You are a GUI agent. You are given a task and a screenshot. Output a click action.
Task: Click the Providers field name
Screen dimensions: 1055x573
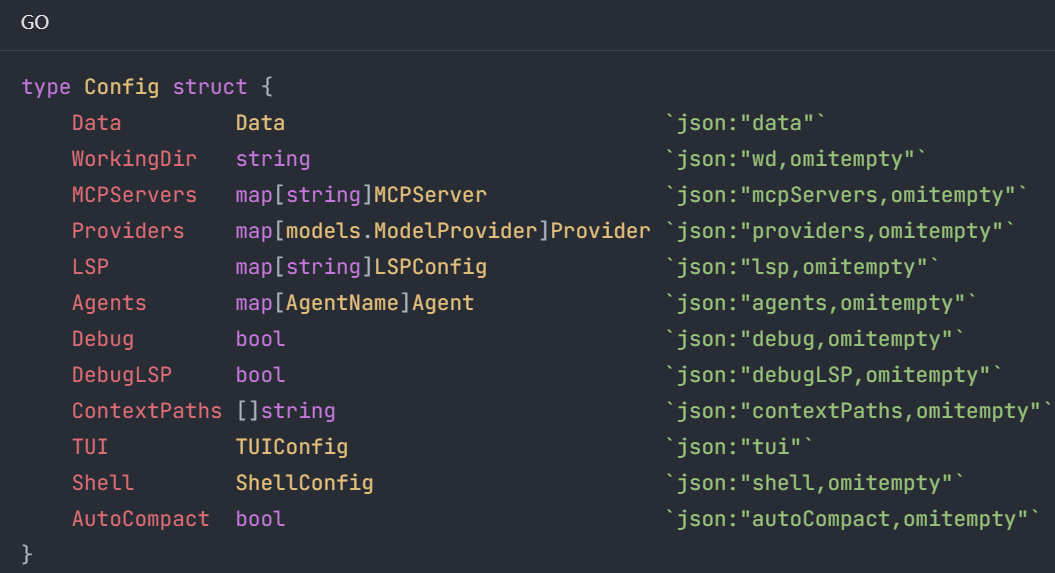tap(128, 231)
